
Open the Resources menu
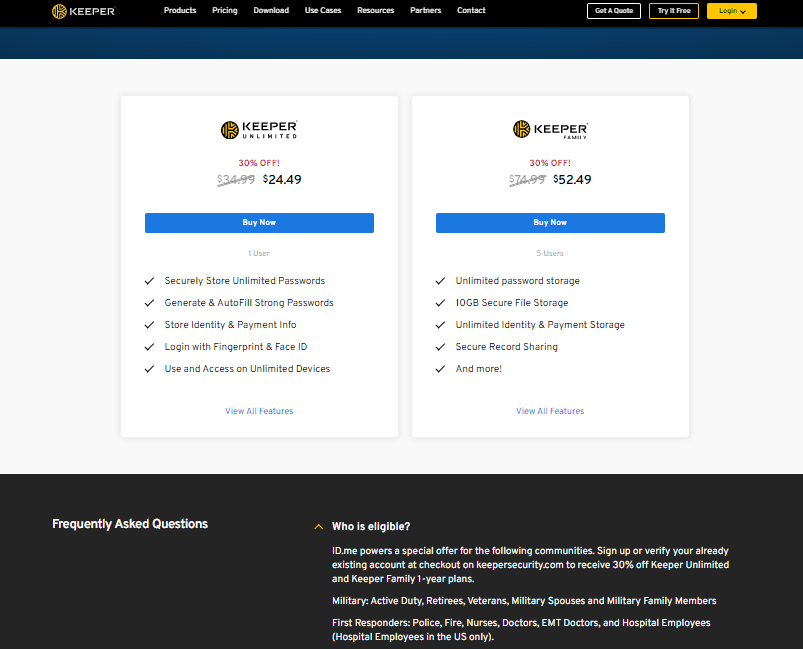375,10
